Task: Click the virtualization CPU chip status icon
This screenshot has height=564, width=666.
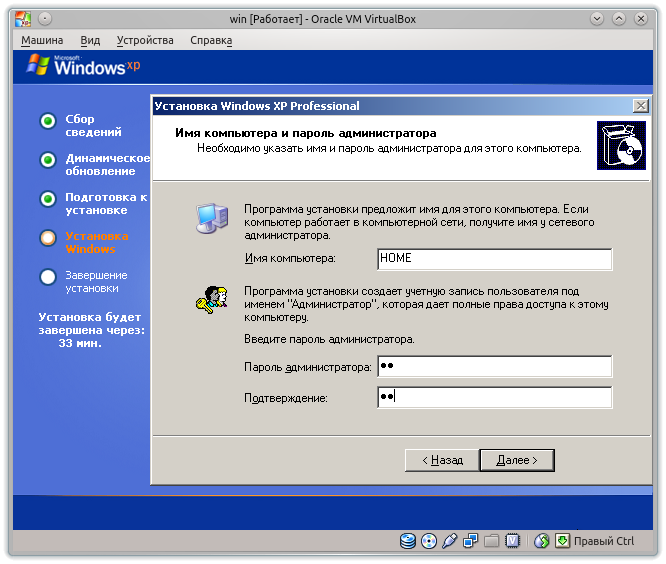Action: click(512, 541)
